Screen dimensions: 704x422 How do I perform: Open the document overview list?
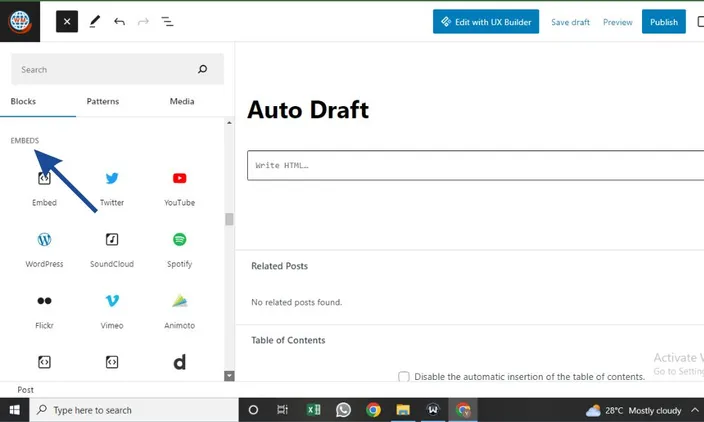[167, 22]
